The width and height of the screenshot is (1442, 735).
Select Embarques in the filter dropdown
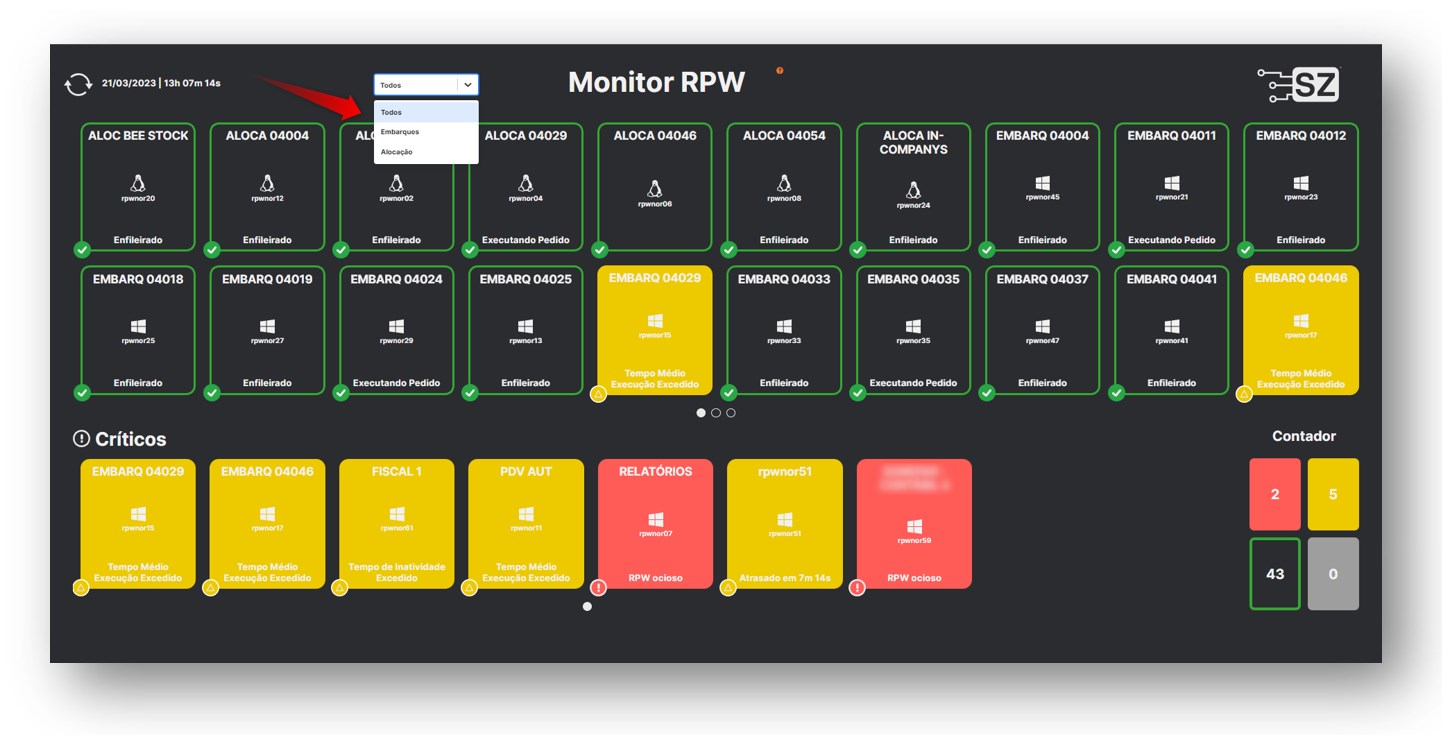[400, 132]
